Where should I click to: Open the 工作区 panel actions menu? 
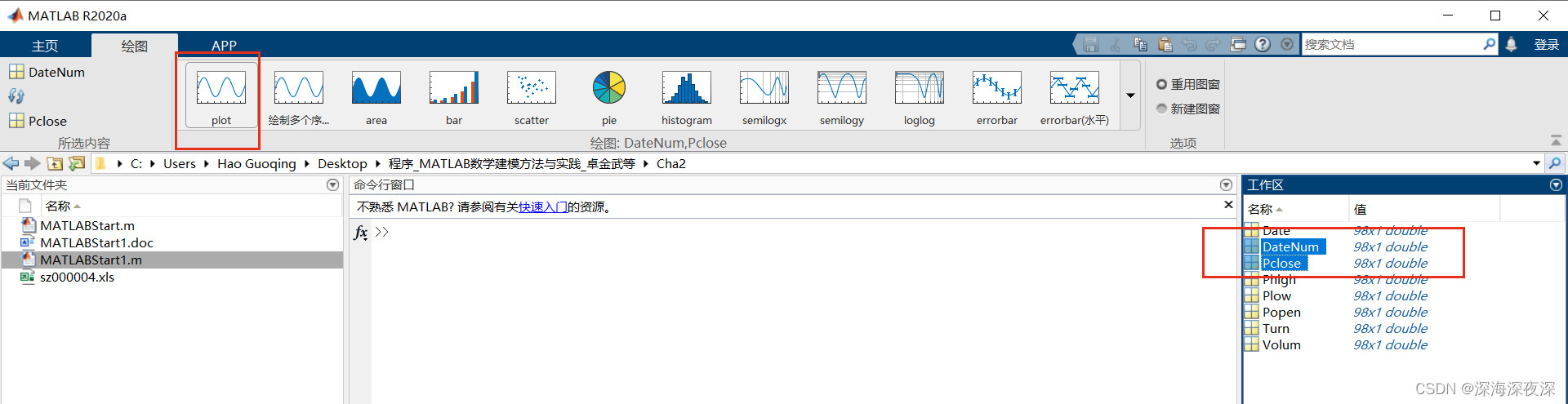pyautogui.click(x=1556, y=185)
